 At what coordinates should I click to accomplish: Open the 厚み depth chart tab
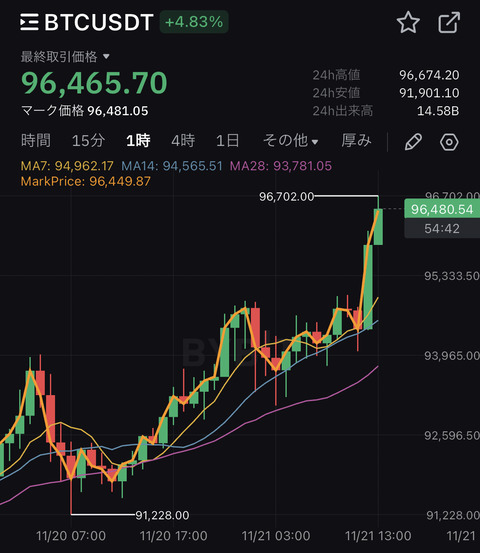[356, 141]
